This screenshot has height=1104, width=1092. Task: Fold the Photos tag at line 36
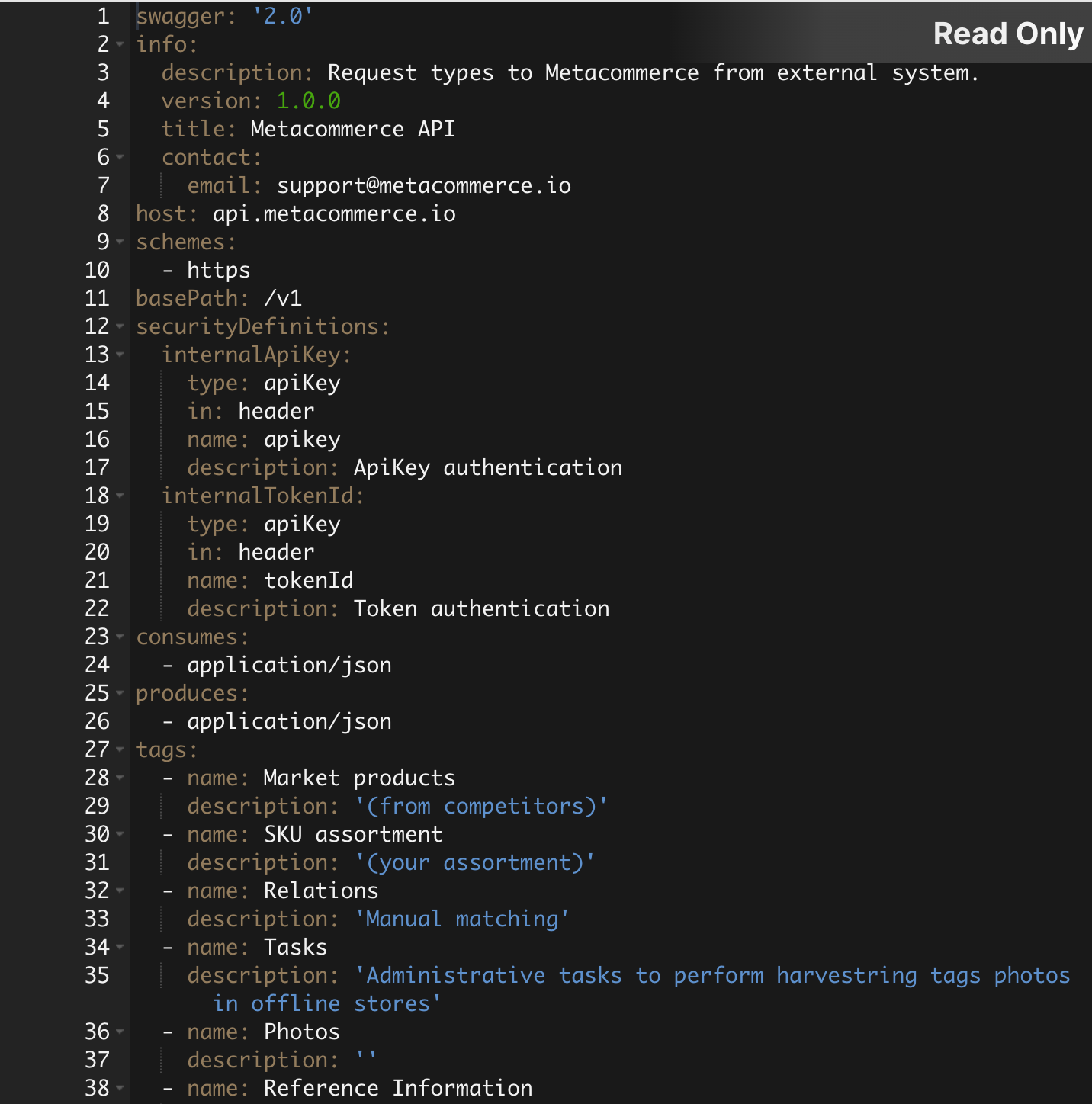pos(120,1032)
